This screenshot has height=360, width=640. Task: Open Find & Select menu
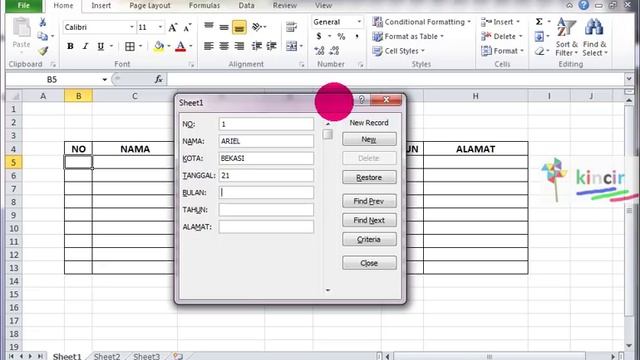click(595, 37)
